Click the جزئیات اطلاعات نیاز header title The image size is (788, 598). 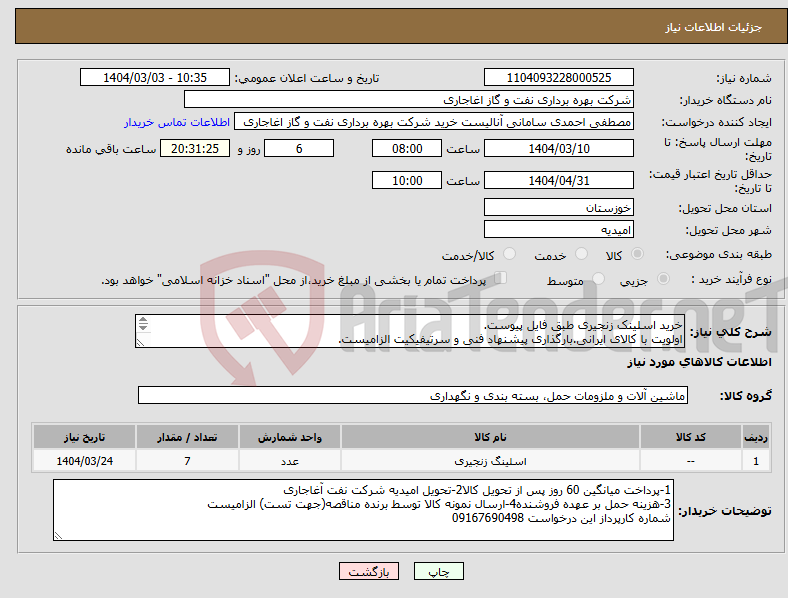click(713, 27)
